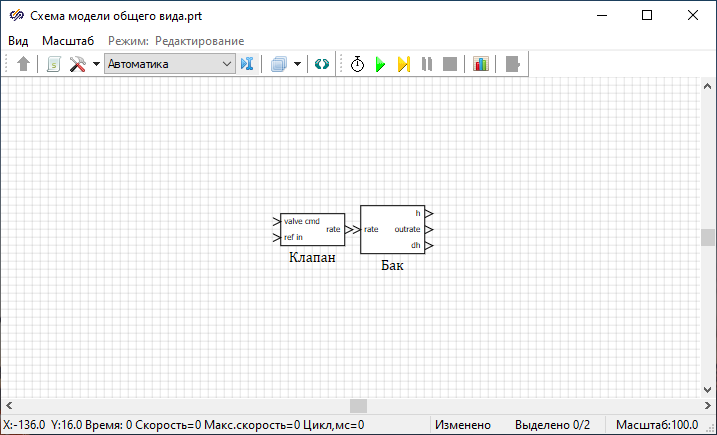Open the Автоматика library combo box
The width and height of the screenshot is (717, 435).
tap(169, 64)
